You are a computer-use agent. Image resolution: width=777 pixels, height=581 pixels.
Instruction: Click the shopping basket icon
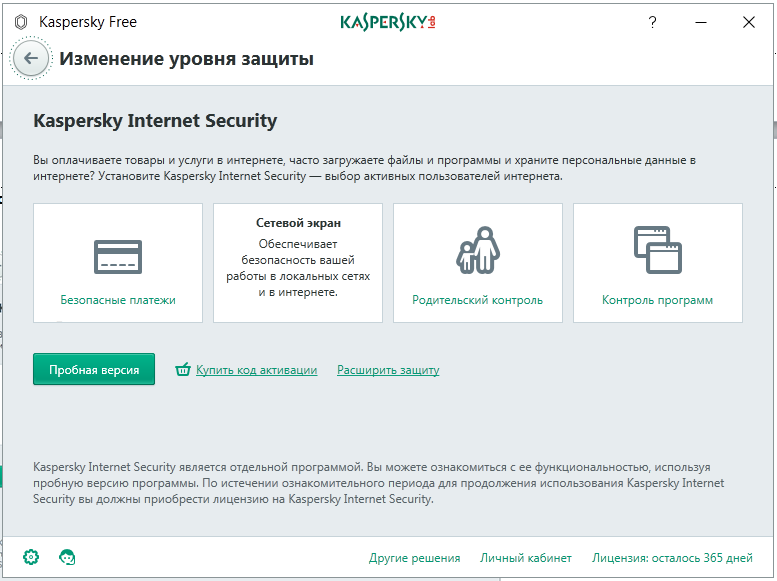click(x=183, y=370)
